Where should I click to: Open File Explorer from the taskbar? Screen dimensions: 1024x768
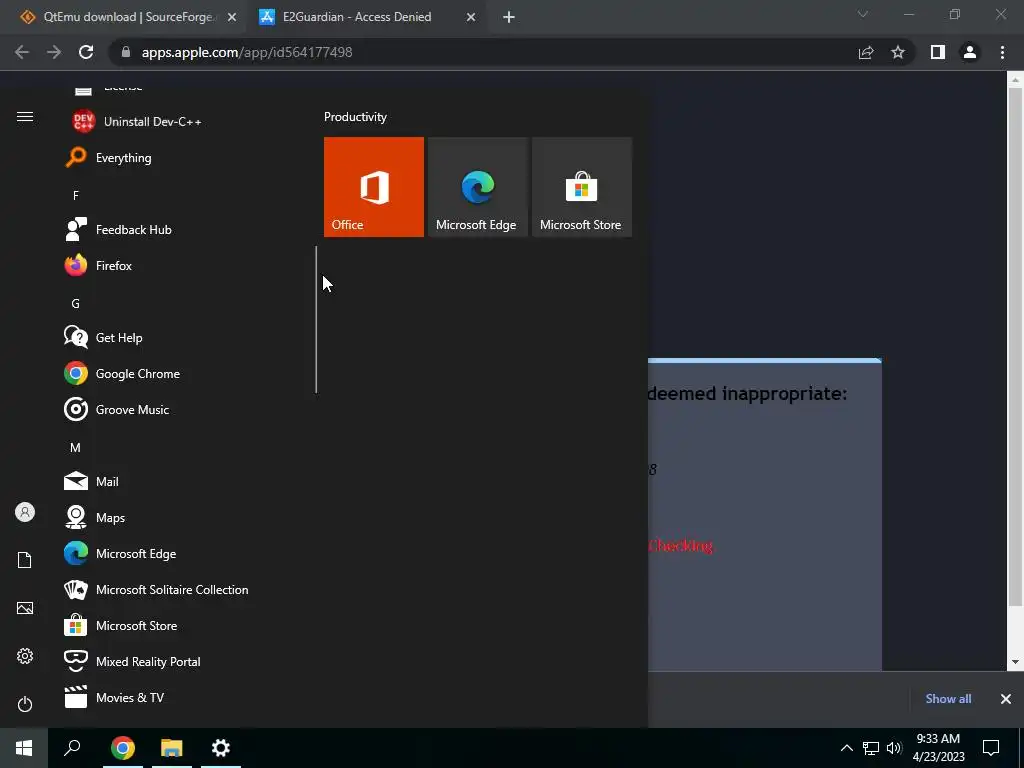coord(172,748)
